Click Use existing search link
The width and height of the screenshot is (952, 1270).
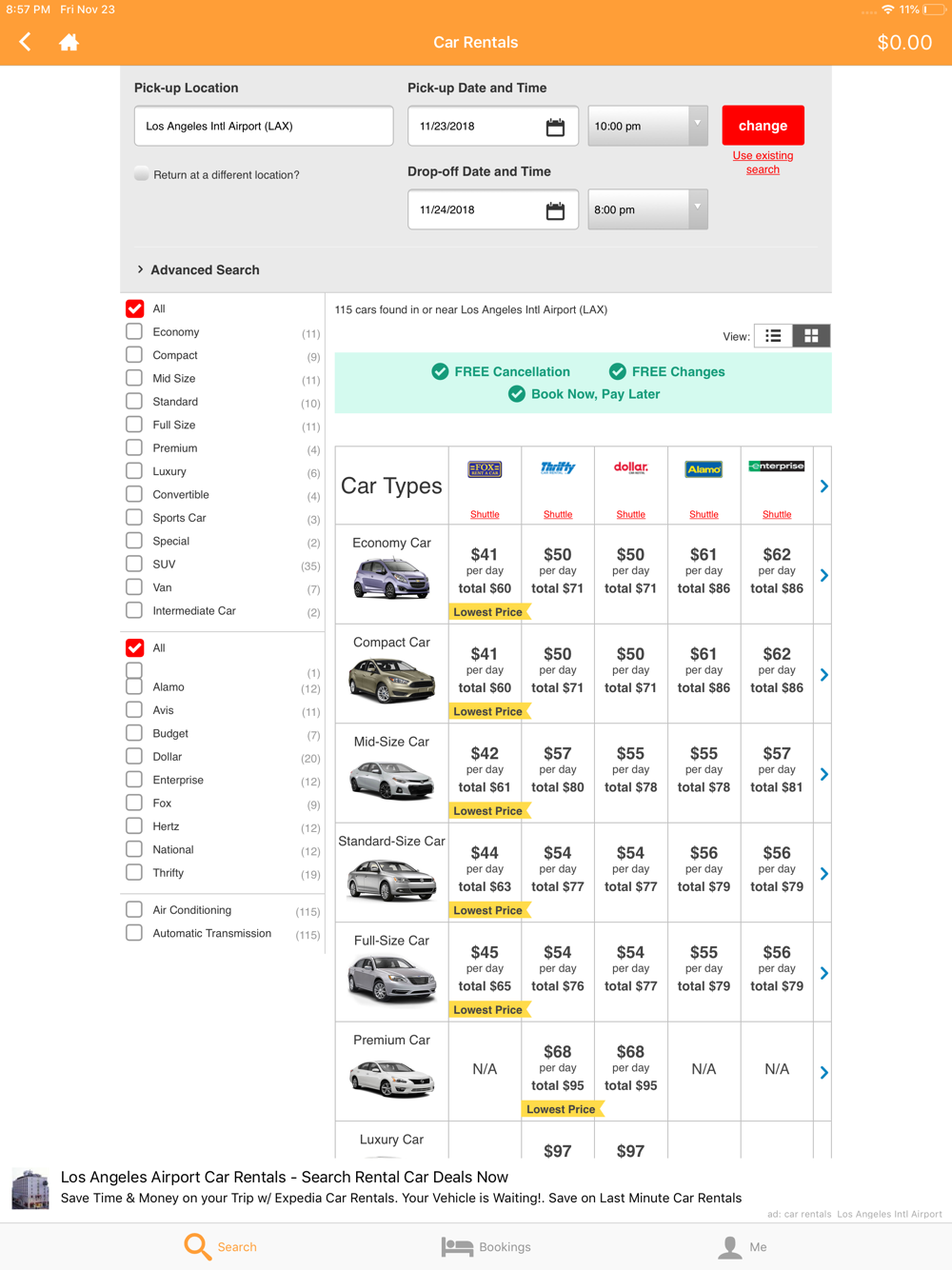pyautogui.click(x=763, y=163)
